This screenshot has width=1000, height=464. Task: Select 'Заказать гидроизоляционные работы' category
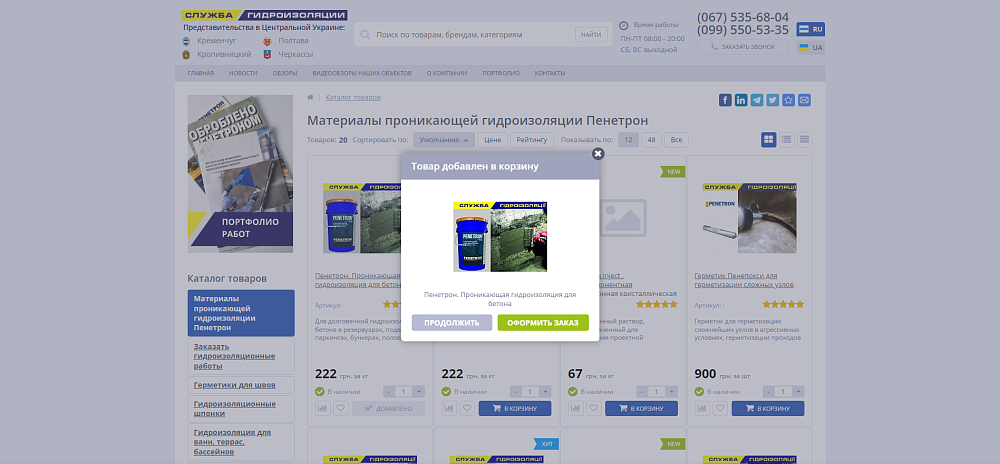coord(241,356)
